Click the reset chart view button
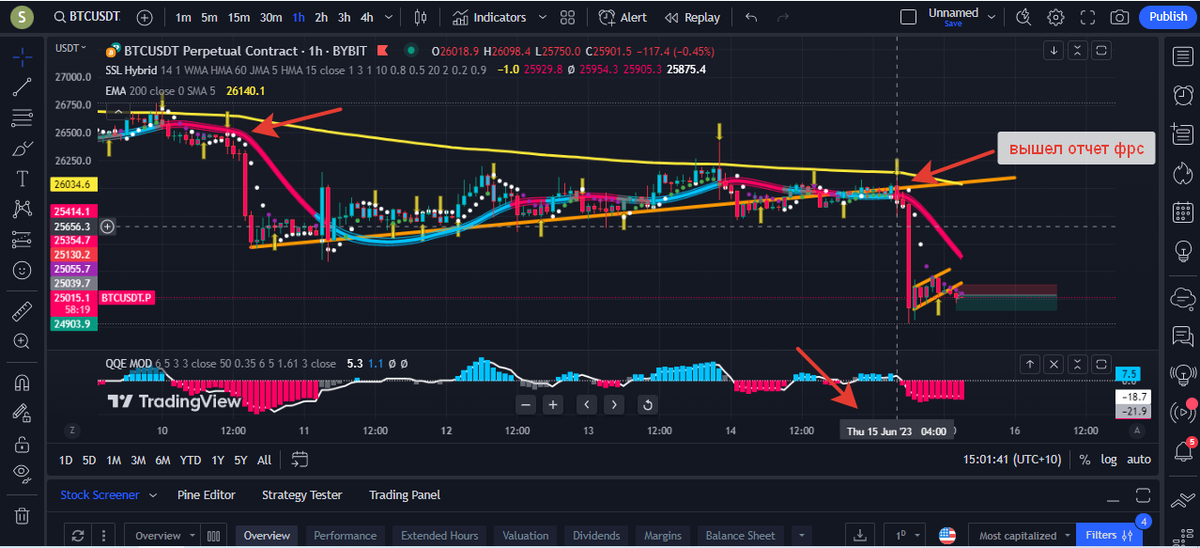Image resolution: width=1200 pixels, height=548 pixels. pyautogui.click(x=646, y=404)
